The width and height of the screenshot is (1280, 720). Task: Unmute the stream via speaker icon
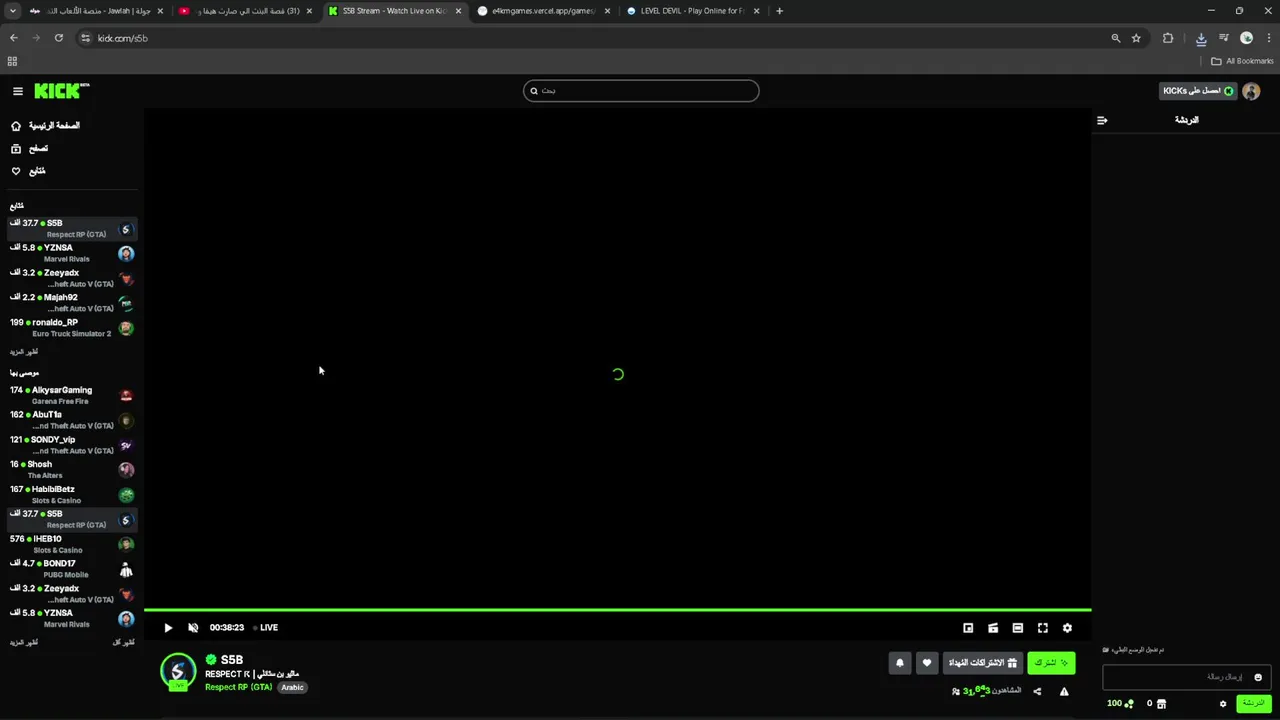coord(193,628)
